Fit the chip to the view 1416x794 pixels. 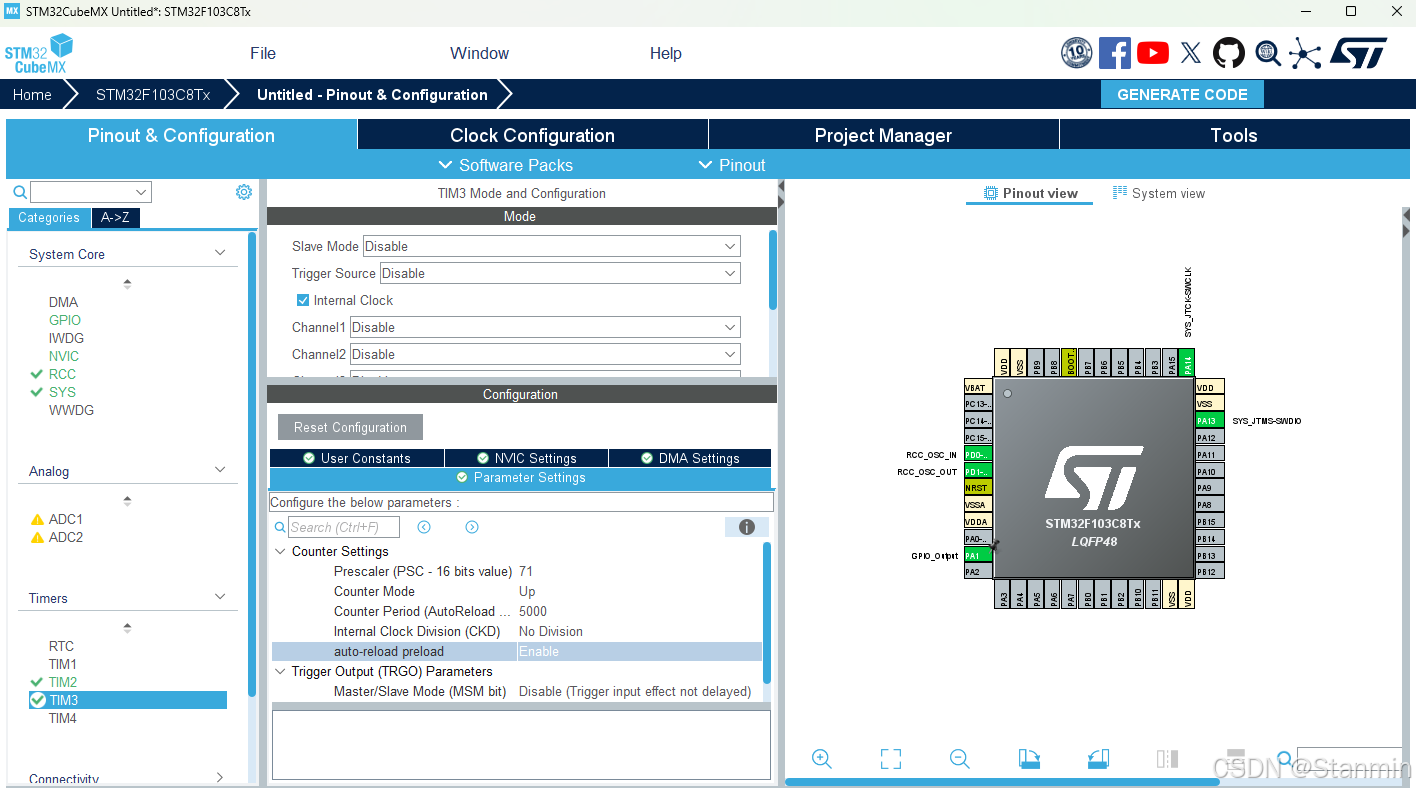891,759
